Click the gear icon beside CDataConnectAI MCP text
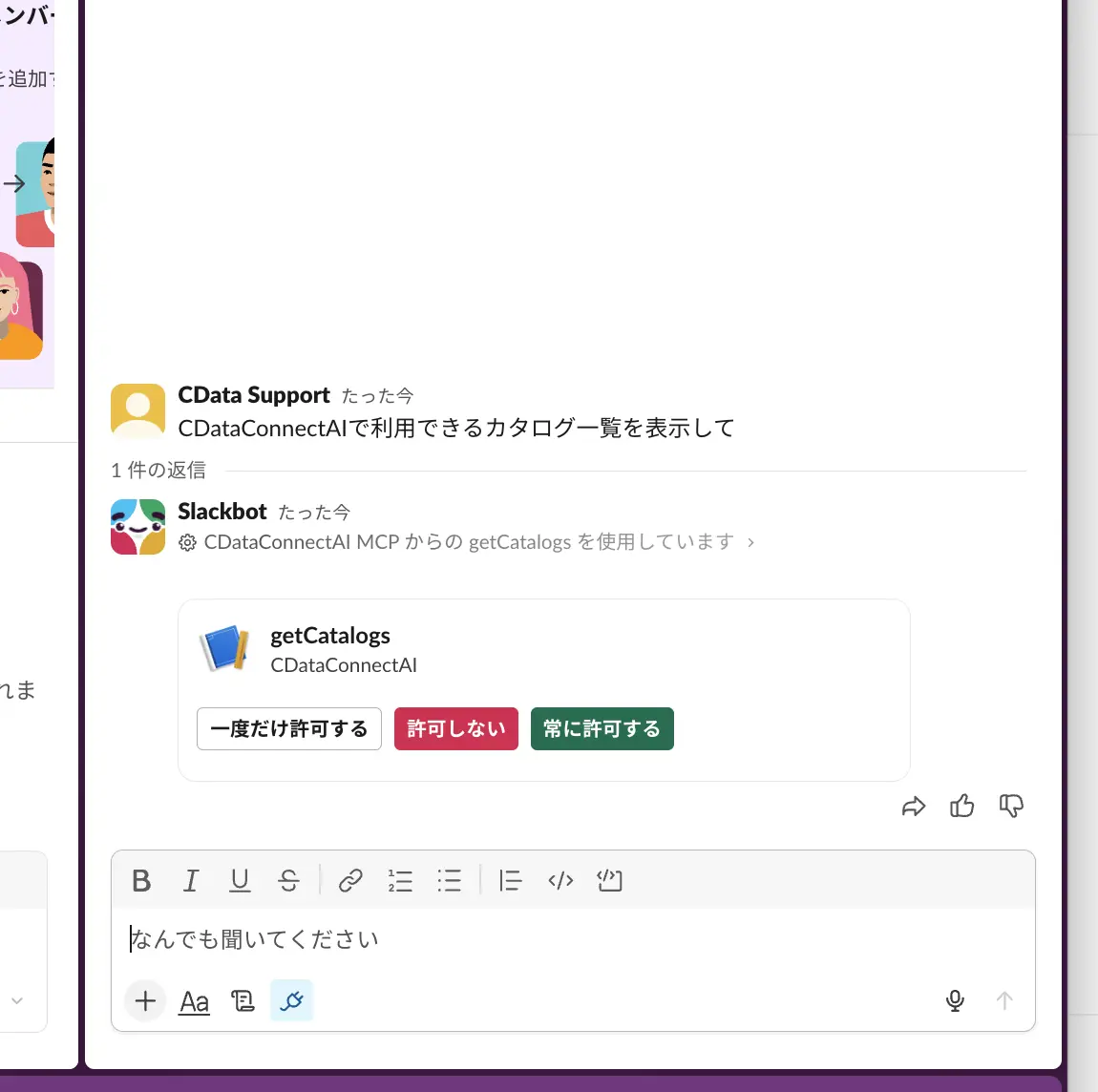The width and height of the screenshot is (1098, 1092). point(187,542)
